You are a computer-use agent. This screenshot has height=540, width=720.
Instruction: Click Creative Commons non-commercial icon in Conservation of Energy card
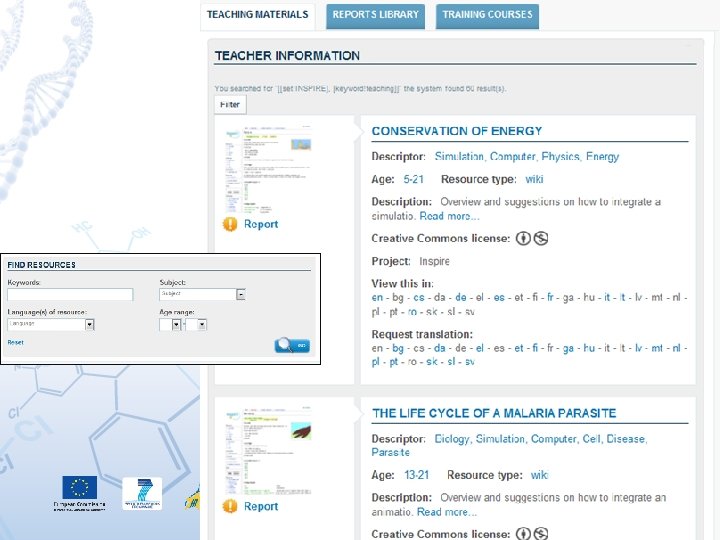[x=541, y=238]
